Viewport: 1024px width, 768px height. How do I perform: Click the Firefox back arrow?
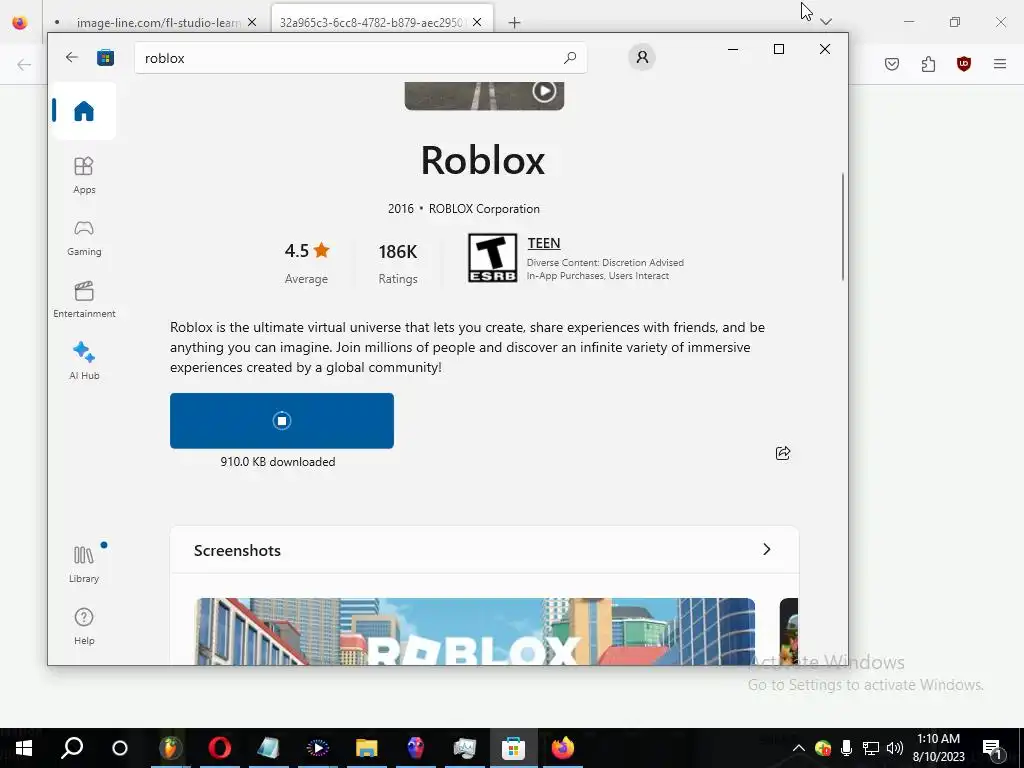[x=24, y=64]
